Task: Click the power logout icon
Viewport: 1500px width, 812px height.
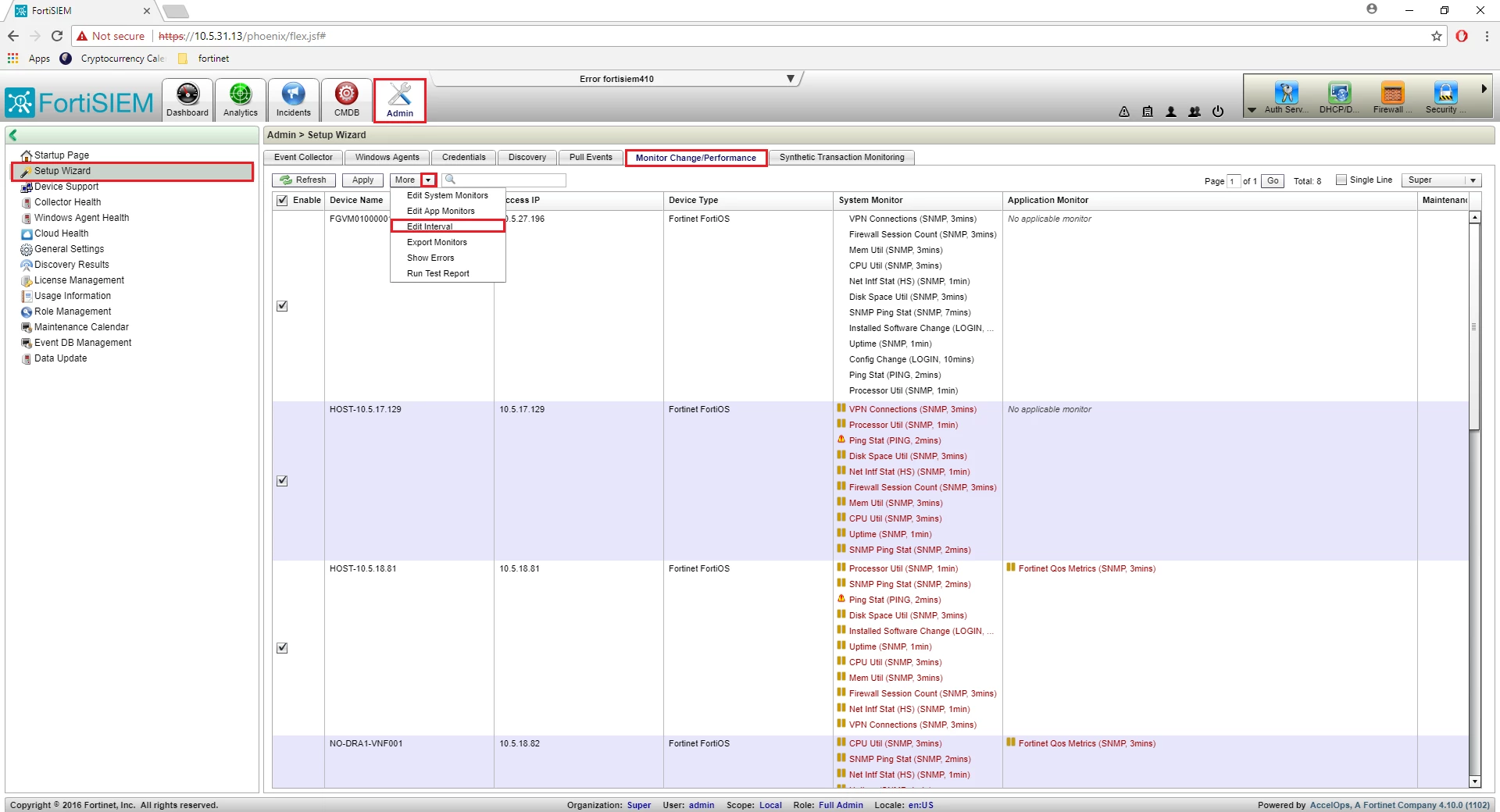Action: (1218, 112)
